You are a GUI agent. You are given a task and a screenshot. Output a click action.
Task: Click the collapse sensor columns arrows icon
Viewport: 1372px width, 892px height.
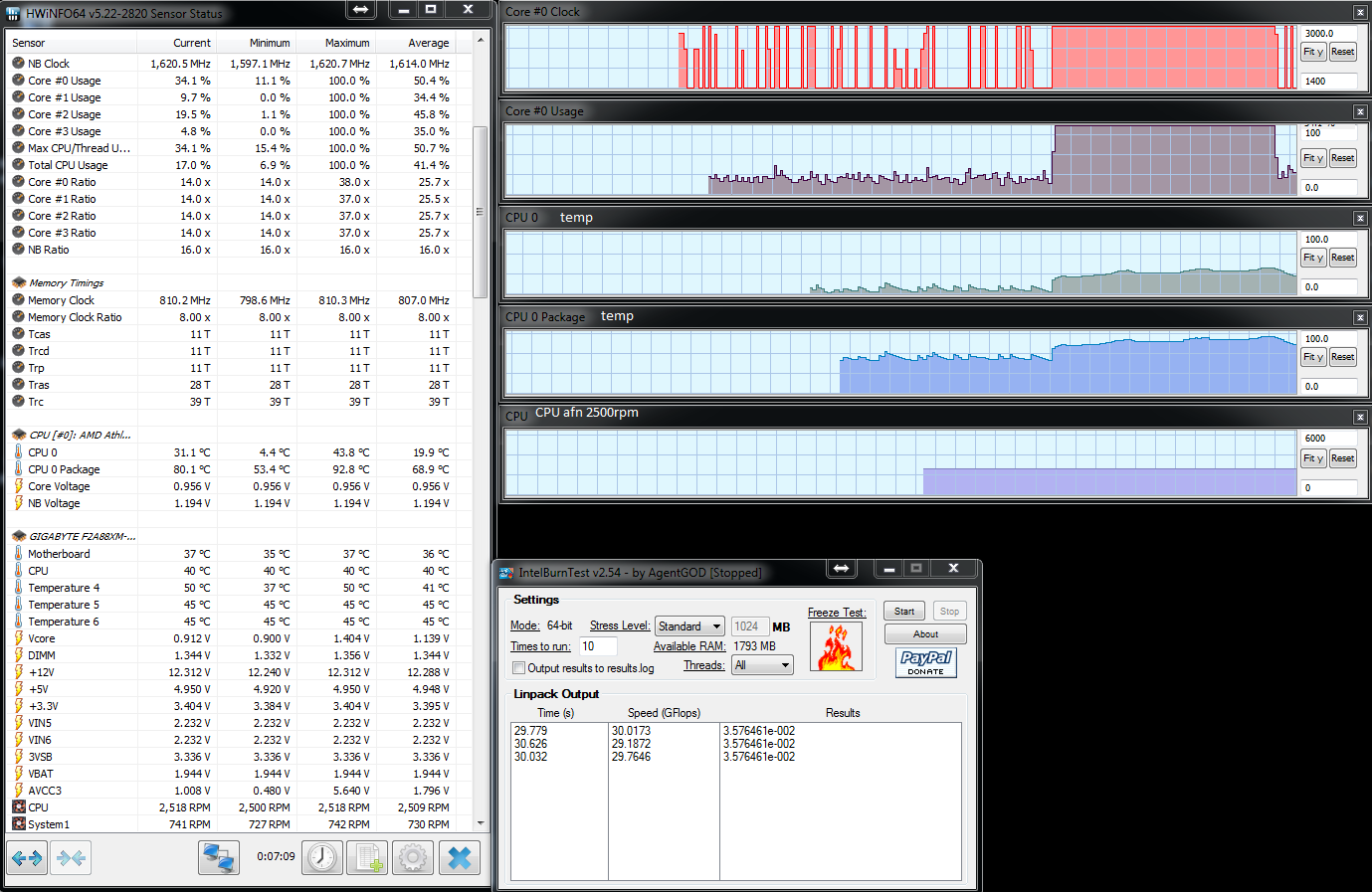click(71, 857)
